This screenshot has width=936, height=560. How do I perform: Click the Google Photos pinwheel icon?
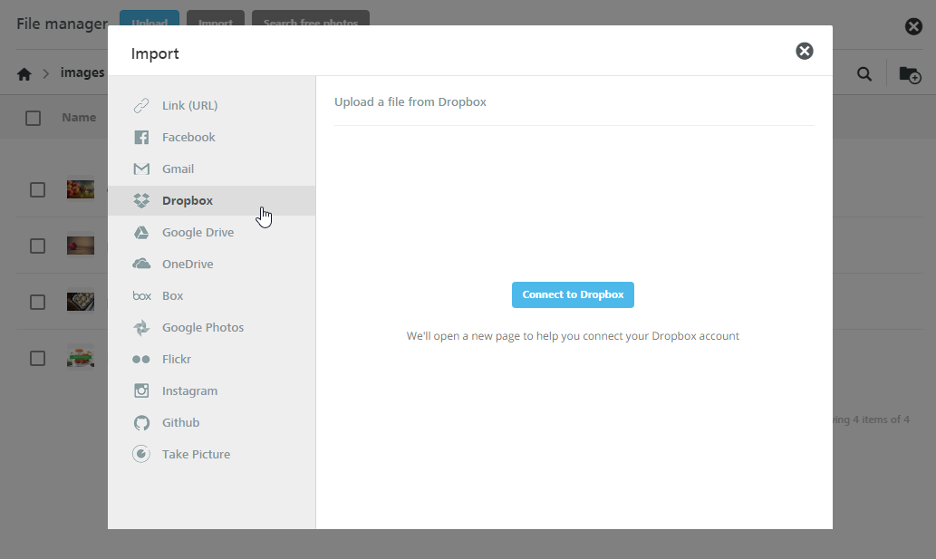[141, 327]
